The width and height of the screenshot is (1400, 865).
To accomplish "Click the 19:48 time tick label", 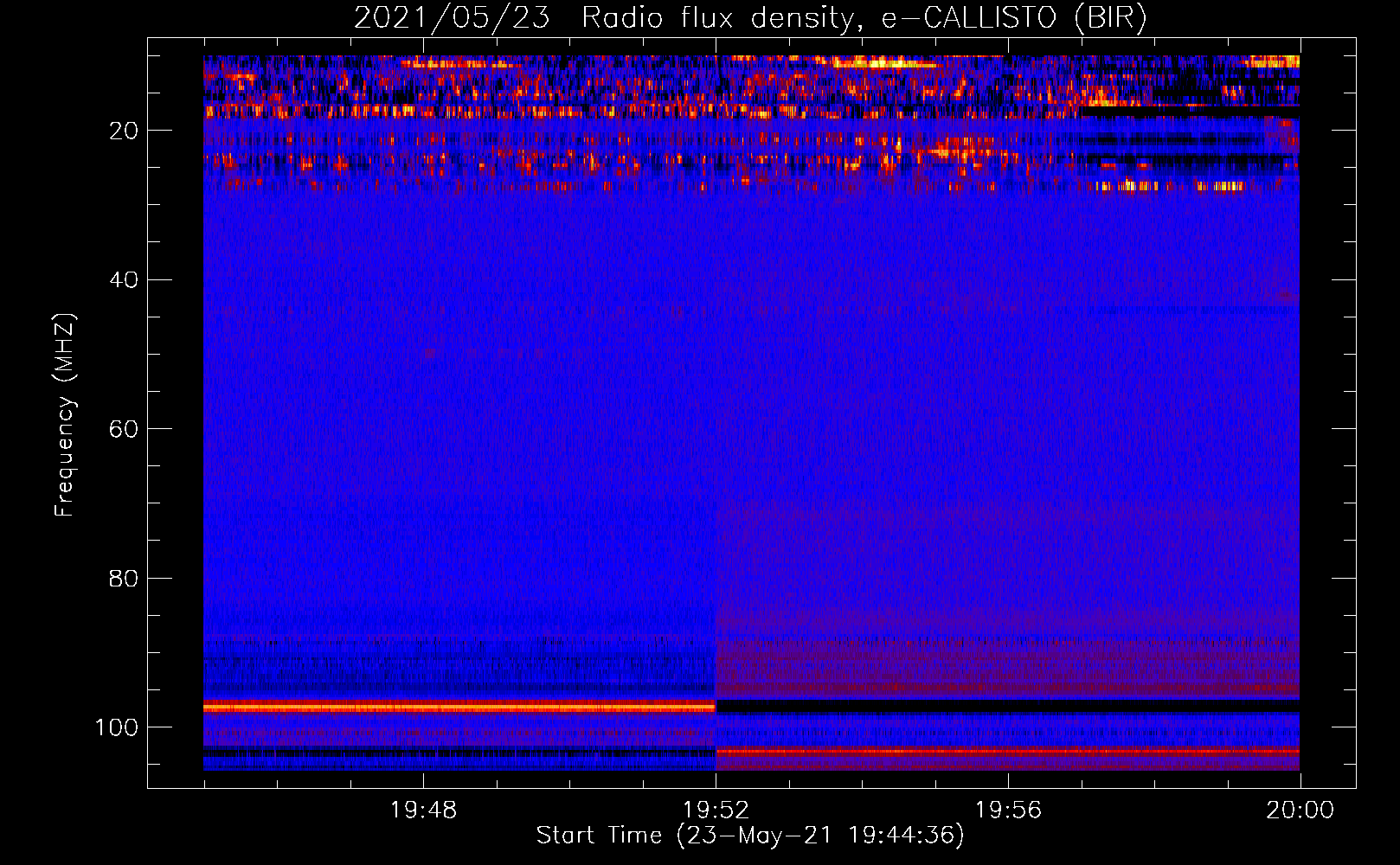I will (423, 811).
